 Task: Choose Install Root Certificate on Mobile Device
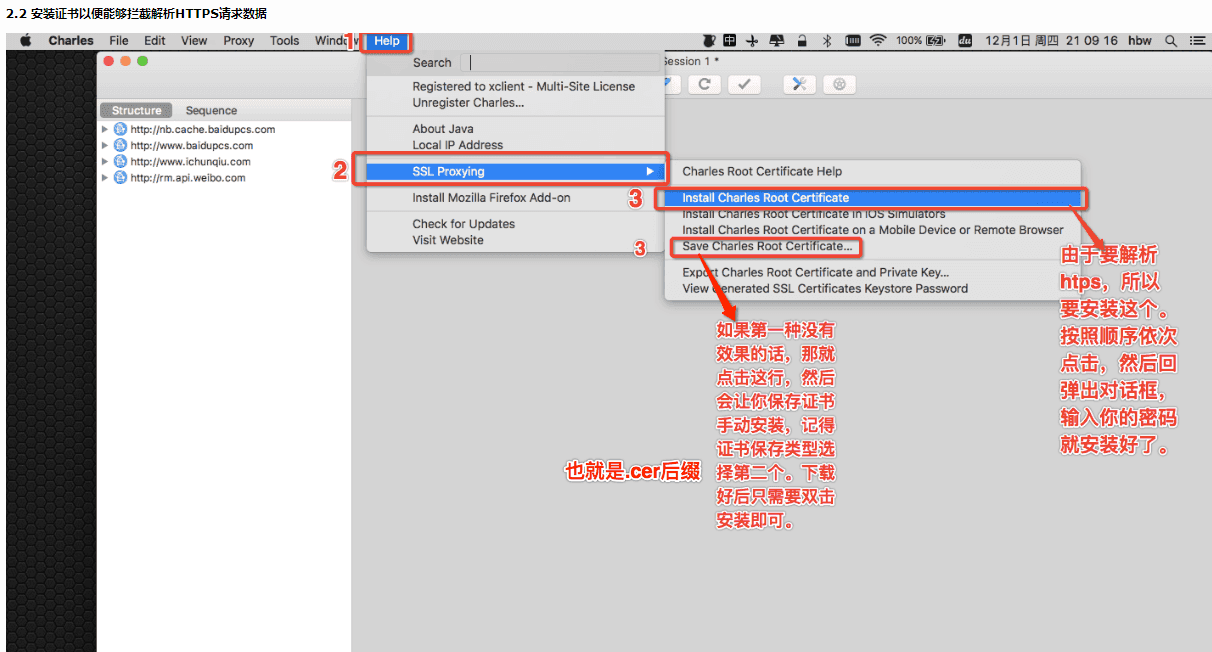tap(873, 230)
